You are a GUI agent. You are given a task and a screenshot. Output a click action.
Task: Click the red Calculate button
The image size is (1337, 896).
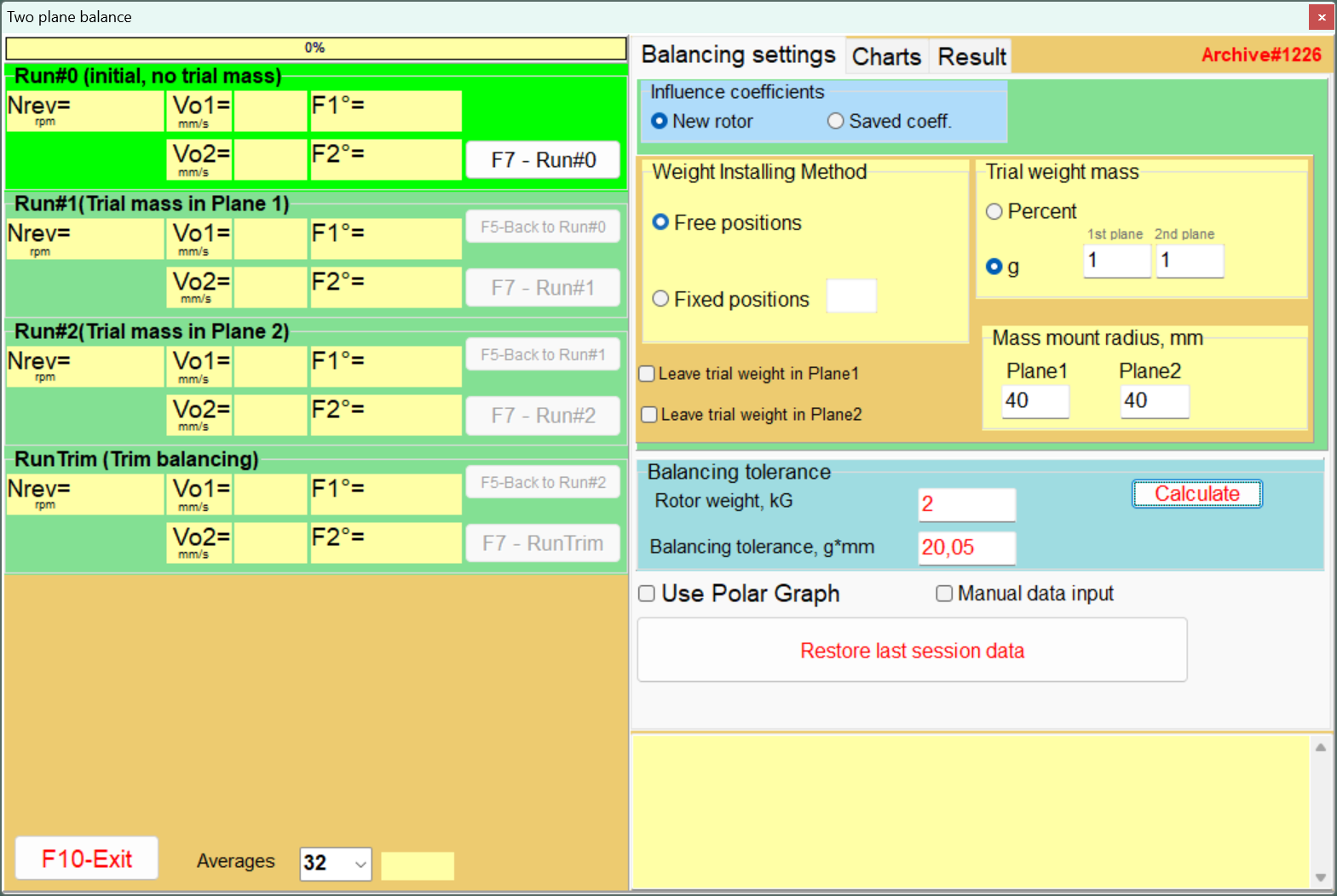click(1196, 494)
